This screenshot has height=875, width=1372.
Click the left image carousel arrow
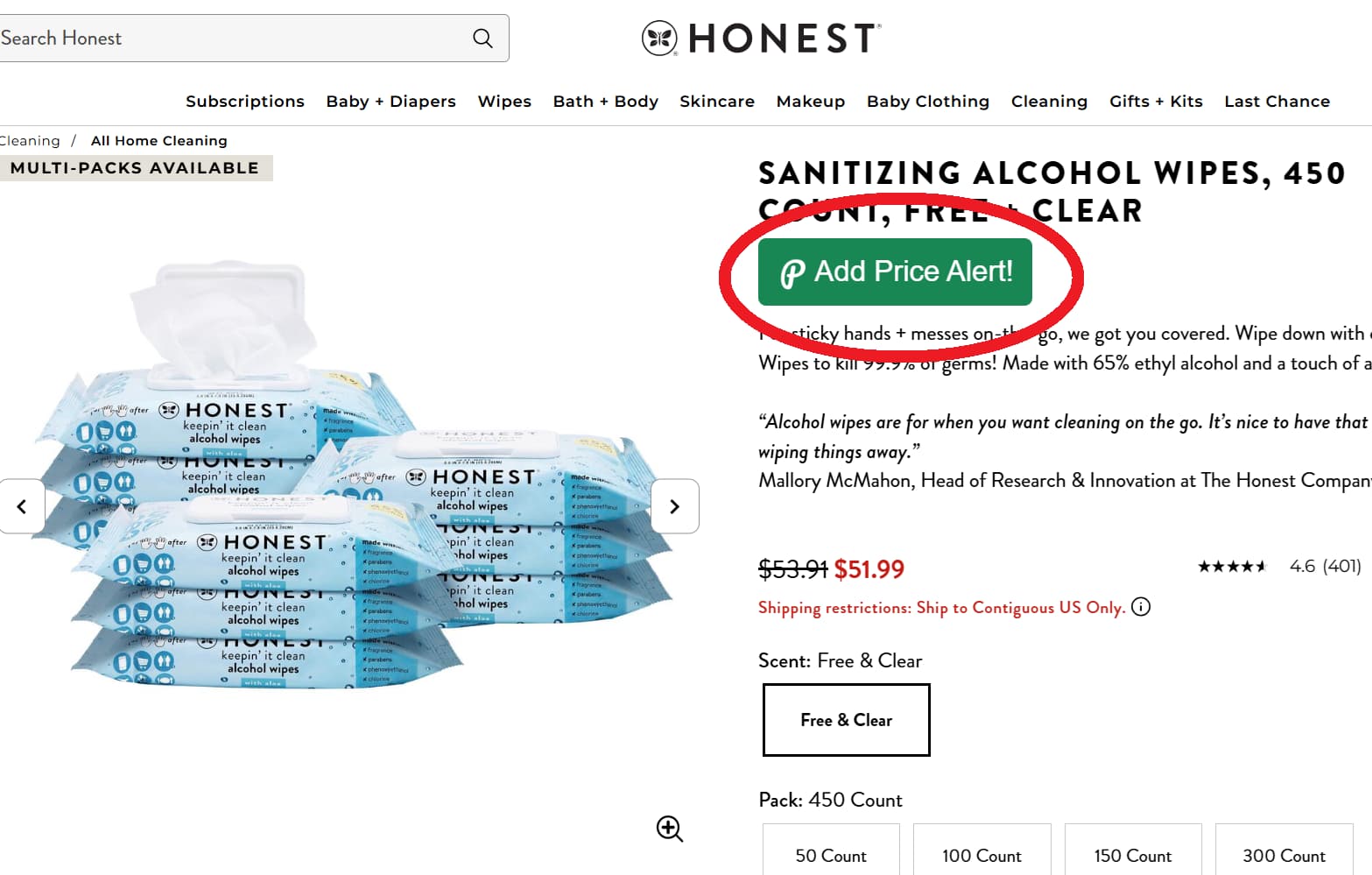point(22,505)
